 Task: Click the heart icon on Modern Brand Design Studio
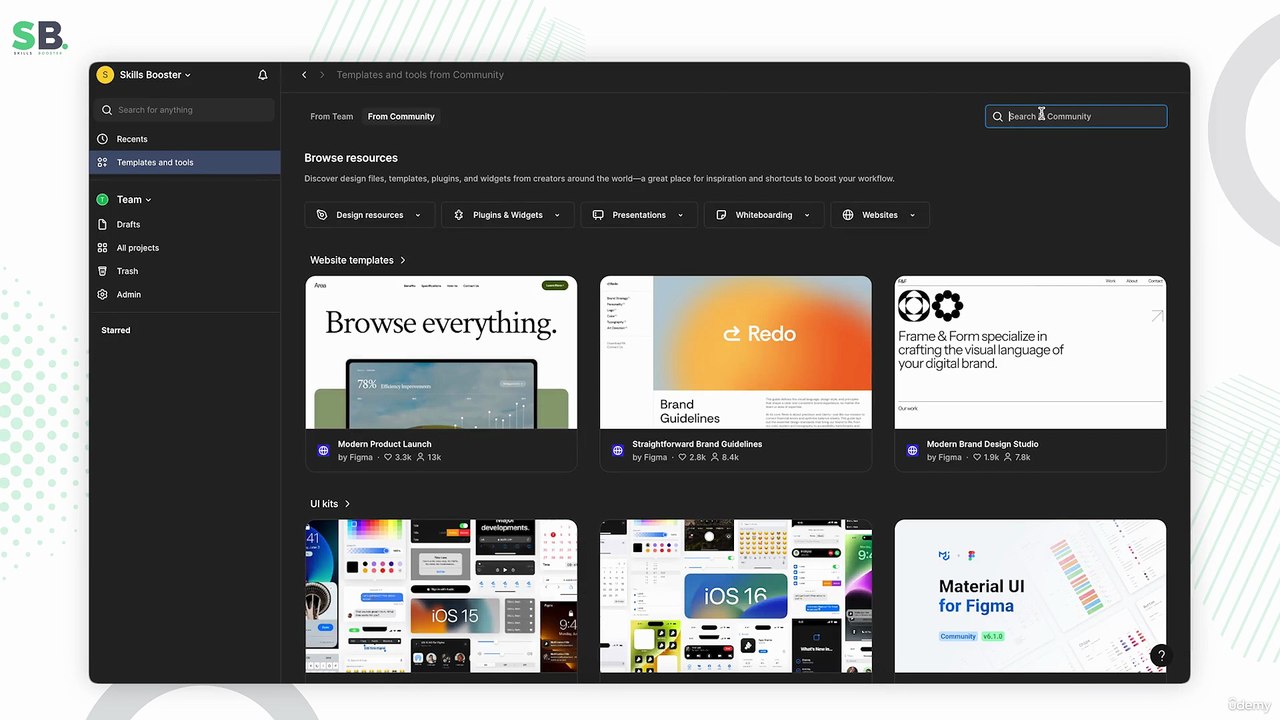coord(977,458)
